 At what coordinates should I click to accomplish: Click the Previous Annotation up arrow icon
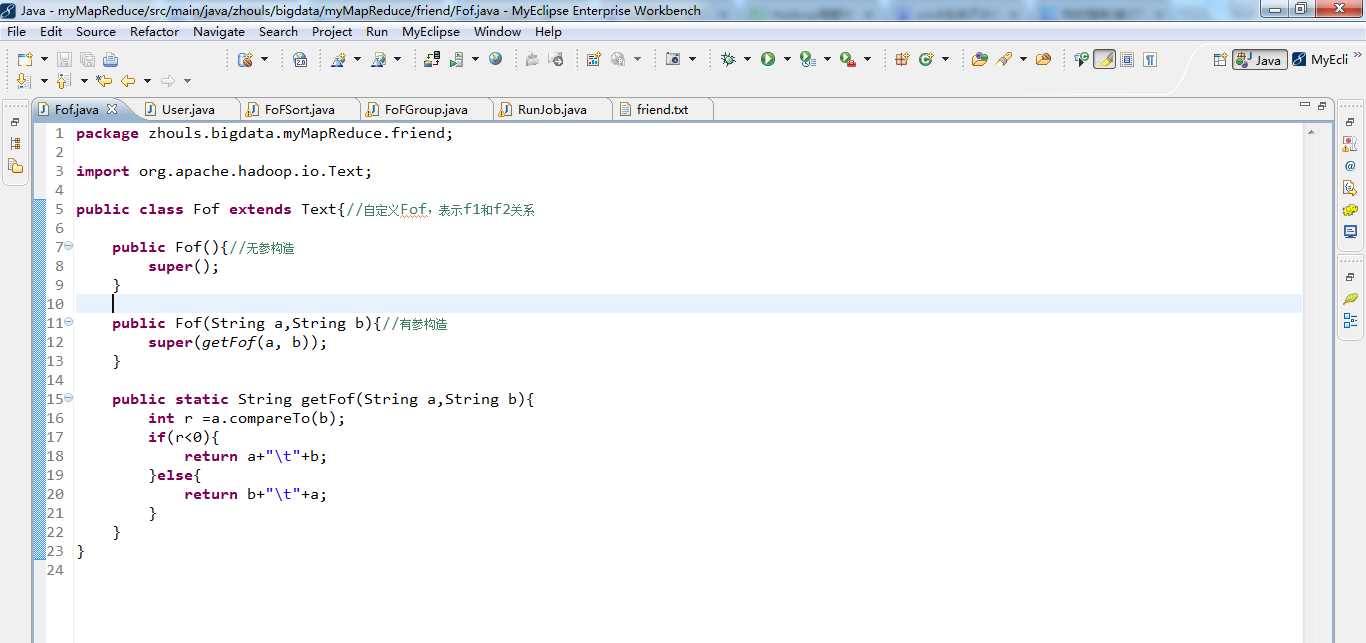tap(64, 81)
